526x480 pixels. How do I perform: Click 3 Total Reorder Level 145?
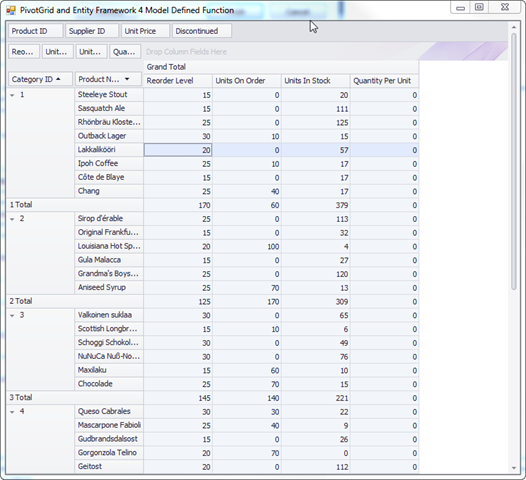(x=178, y=398)
